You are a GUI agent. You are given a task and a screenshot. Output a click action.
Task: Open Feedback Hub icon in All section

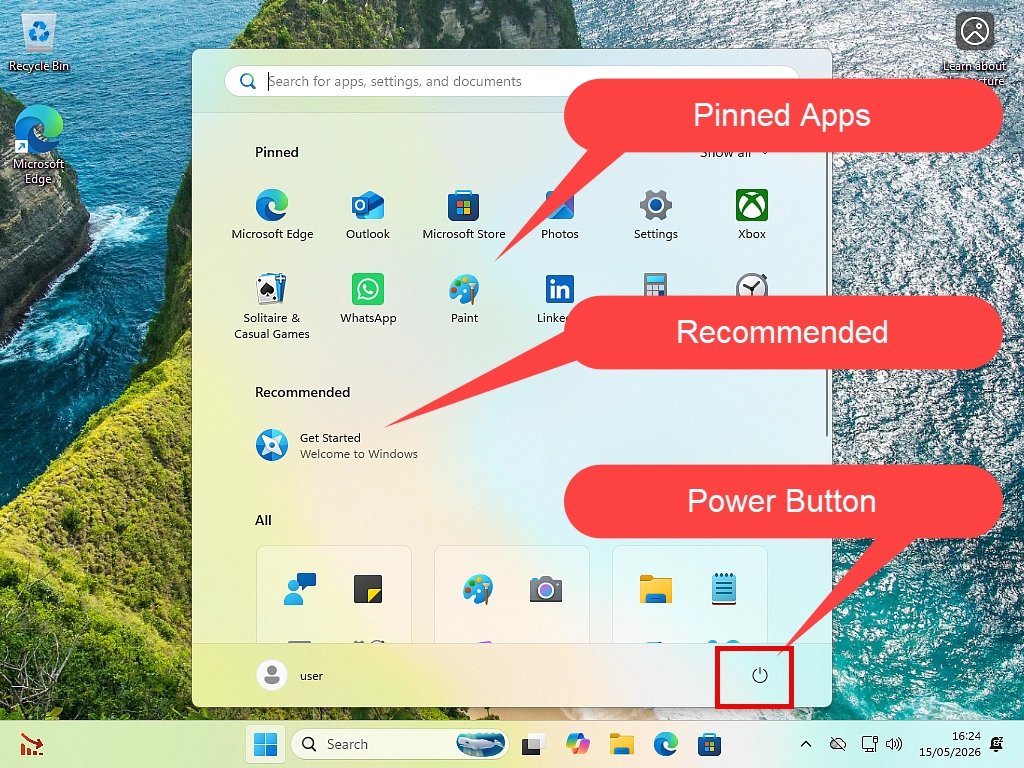pyautogui.click(x=300, y=589)
